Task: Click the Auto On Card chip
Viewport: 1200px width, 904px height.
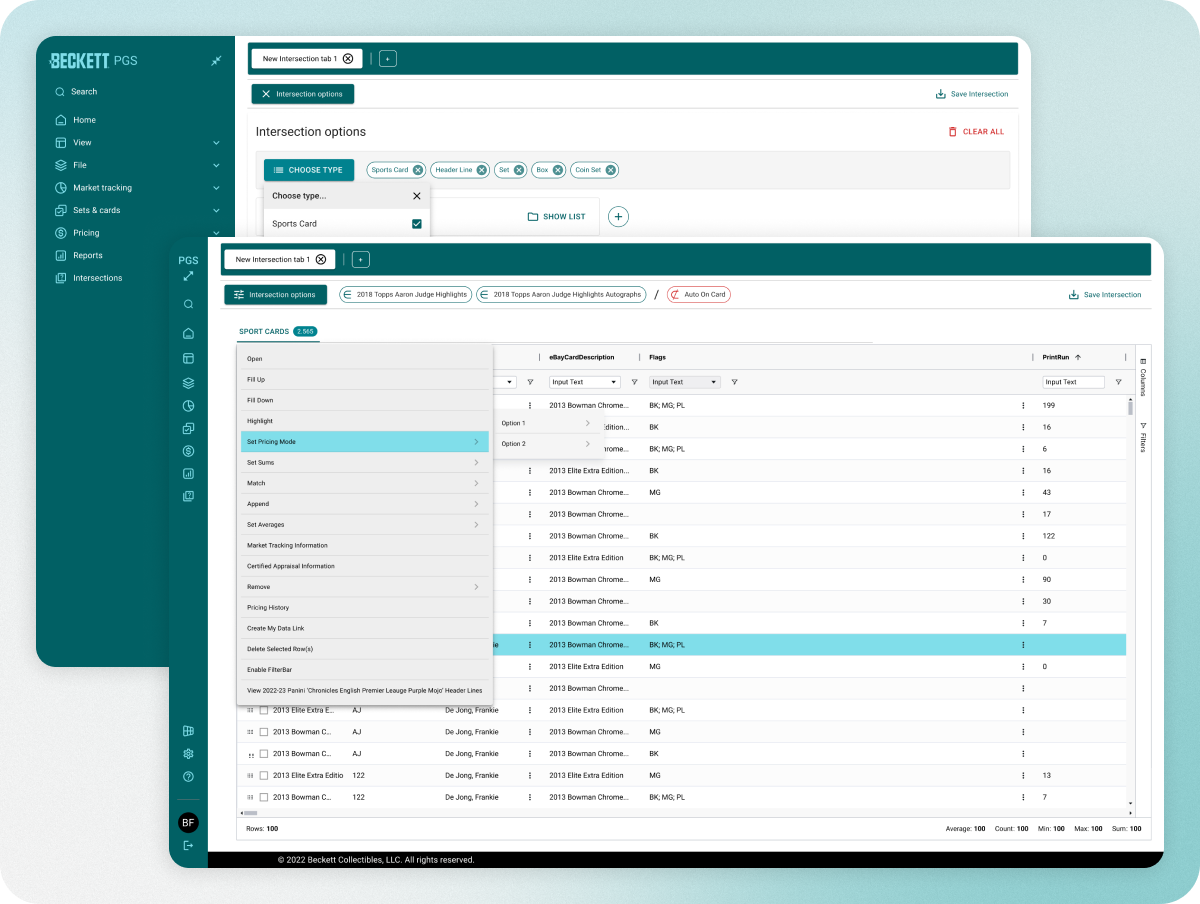Action: [698, 295]
